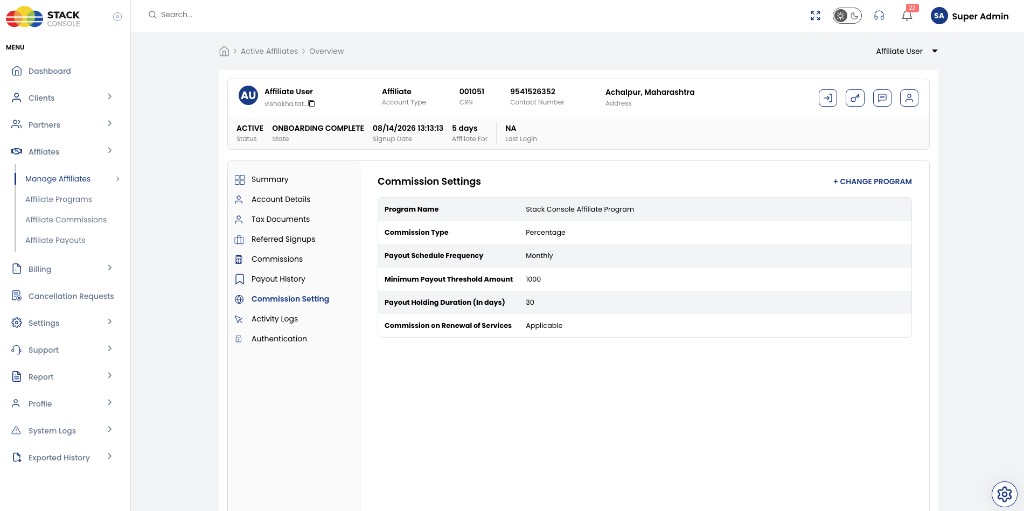The height and width of the screenshot is (511, 1024).
Task: Click the search magnifier icon
Action: pos(152,14)
